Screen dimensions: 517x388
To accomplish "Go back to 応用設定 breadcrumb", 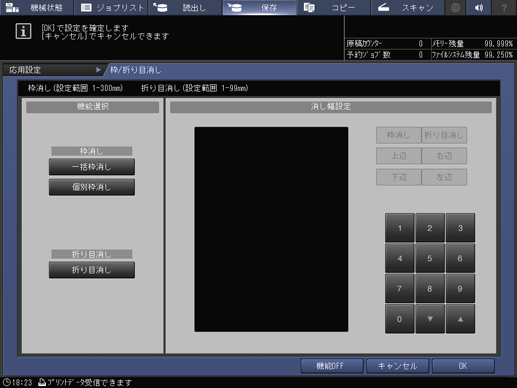I will 53,70.
